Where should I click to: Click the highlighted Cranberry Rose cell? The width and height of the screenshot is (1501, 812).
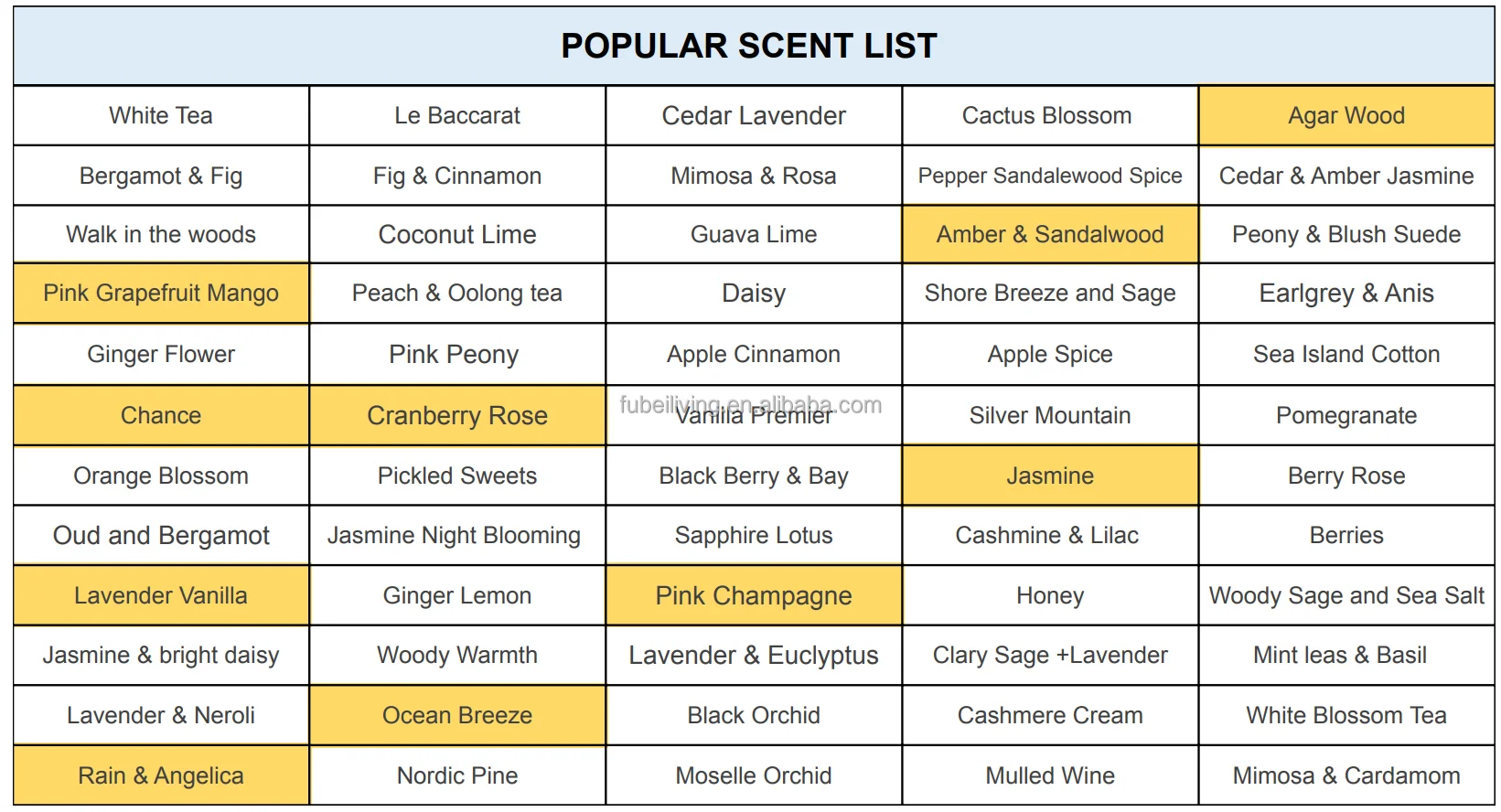[457, 415]
